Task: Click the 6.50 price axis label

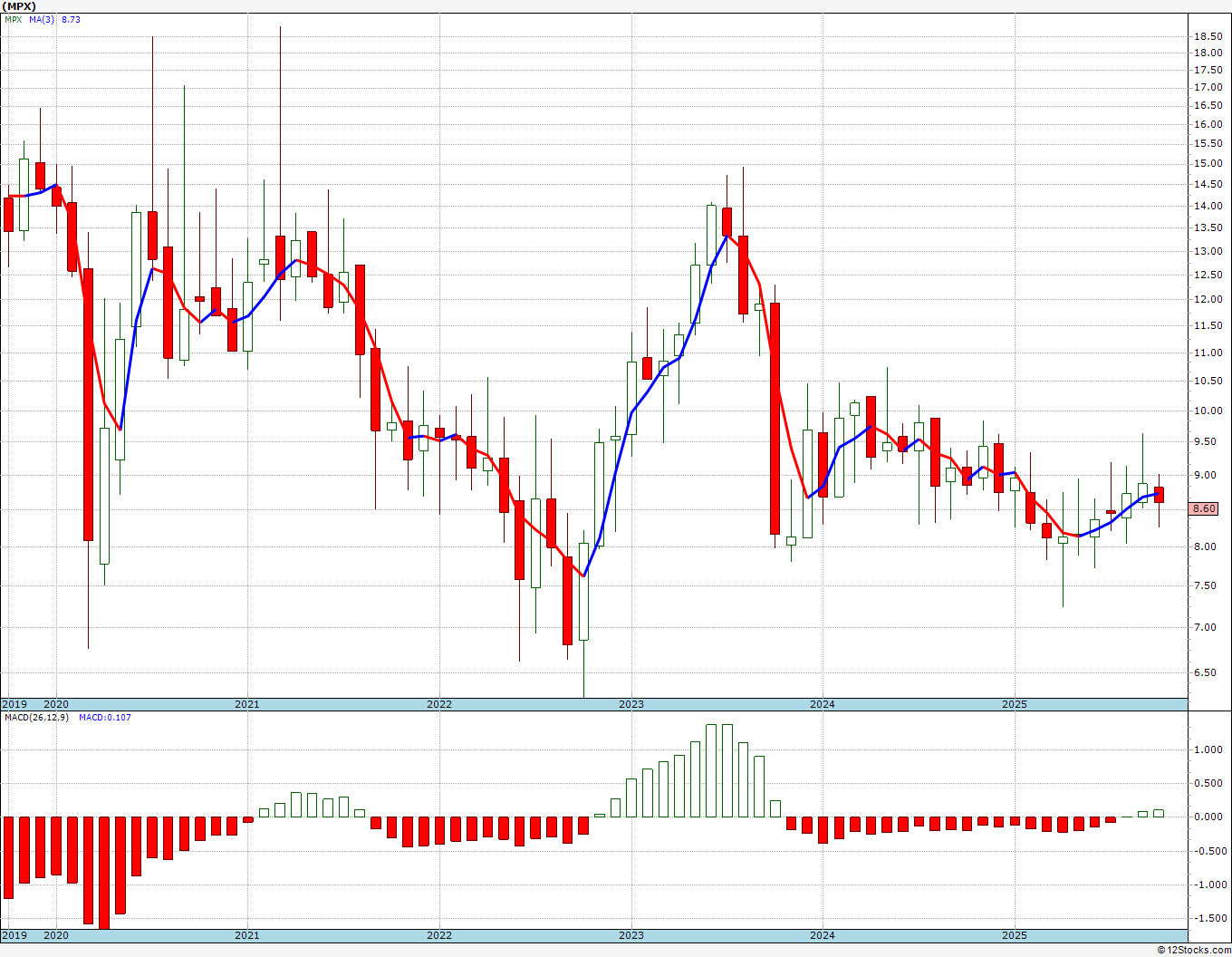Action: coord(1206,672)
